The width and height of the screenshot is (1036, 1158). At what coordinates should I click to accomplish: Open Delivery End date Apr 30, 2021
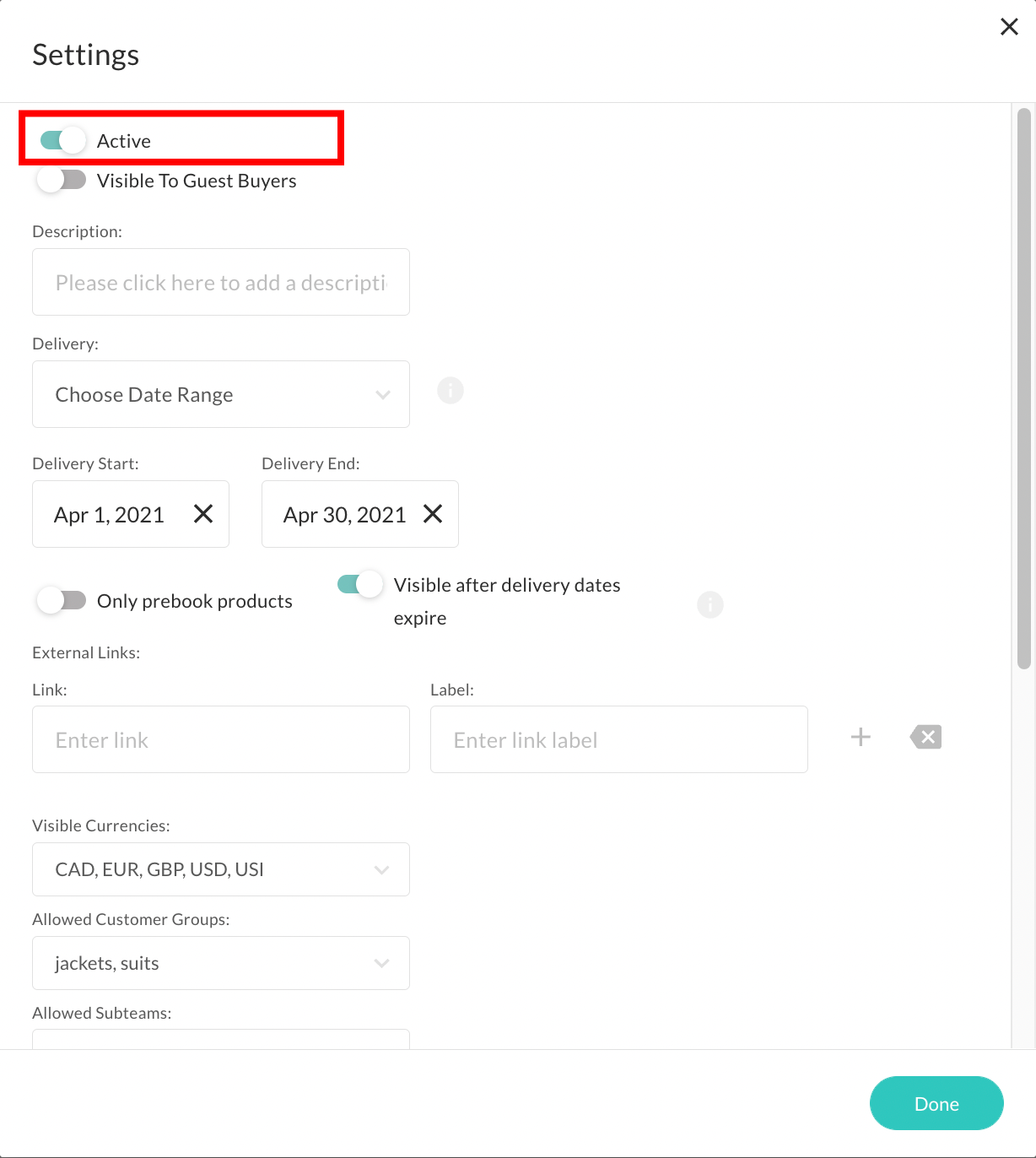point(360,514)
